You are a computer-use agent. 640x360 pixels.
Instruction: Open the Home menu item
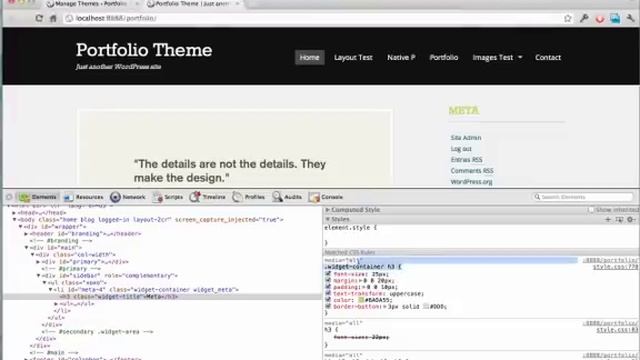click(x=309, y=58)
